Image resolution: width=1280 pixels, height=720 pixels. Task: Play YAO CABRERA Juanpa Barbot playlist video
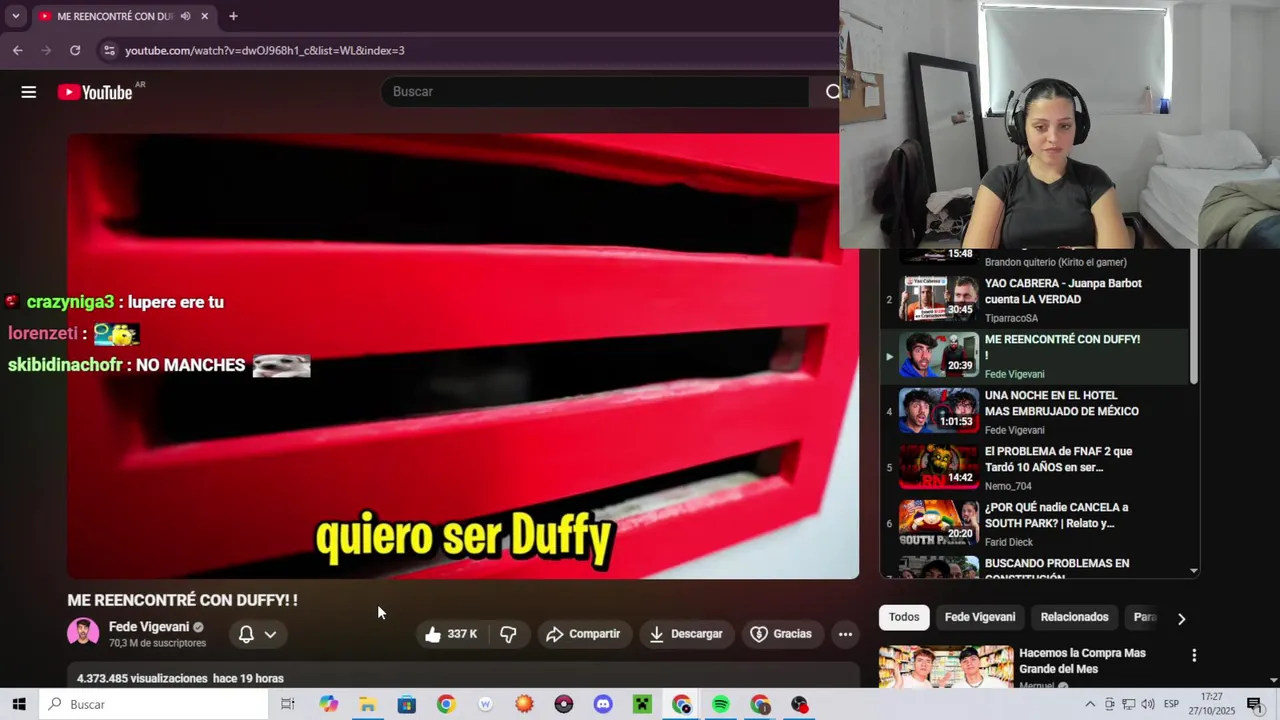(x=1034, y=299)
